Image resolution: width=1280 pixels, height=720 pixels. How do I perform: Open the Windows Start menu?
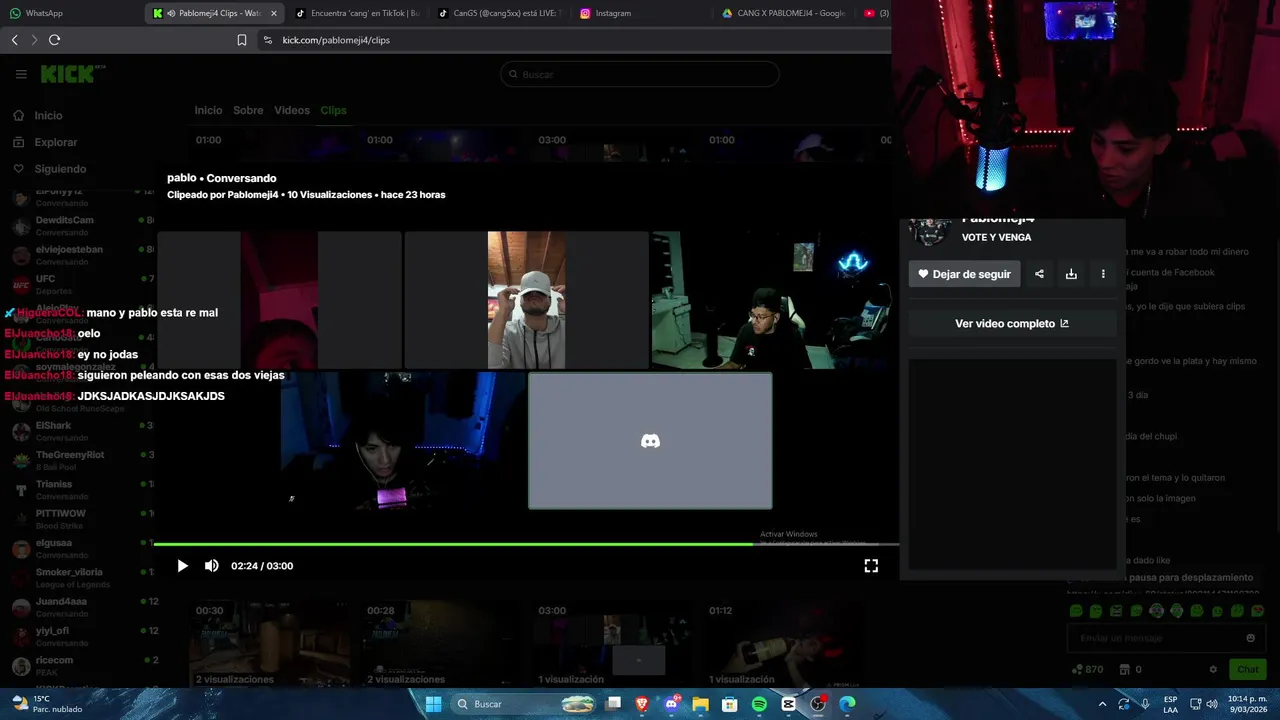pos(433,704)
